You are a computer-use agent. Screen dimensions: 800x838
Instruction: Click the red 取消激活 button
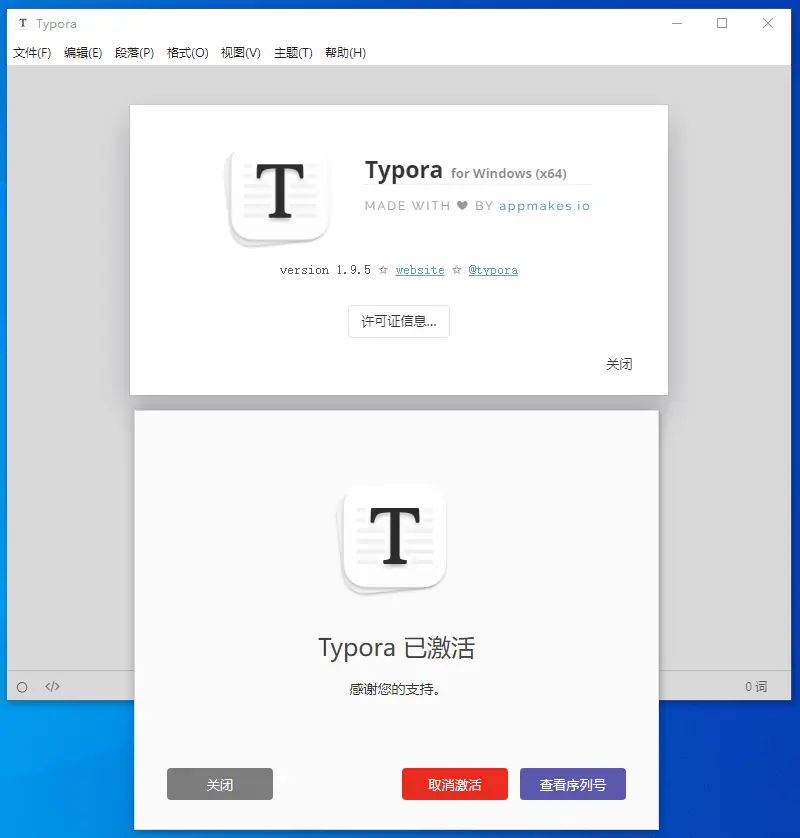(454, 785)
